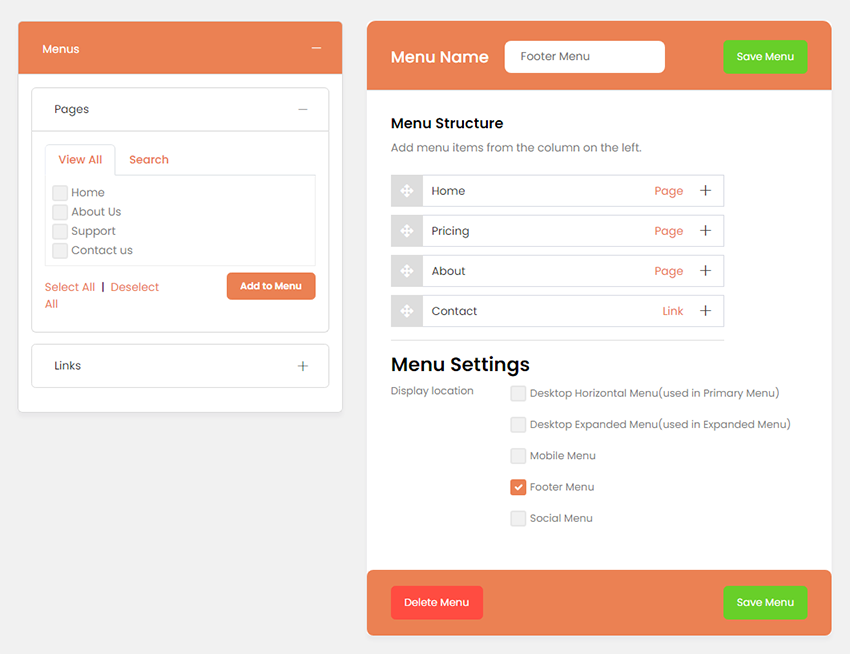
Task: Check the About Us page checkbox
Action: [60, 212]
